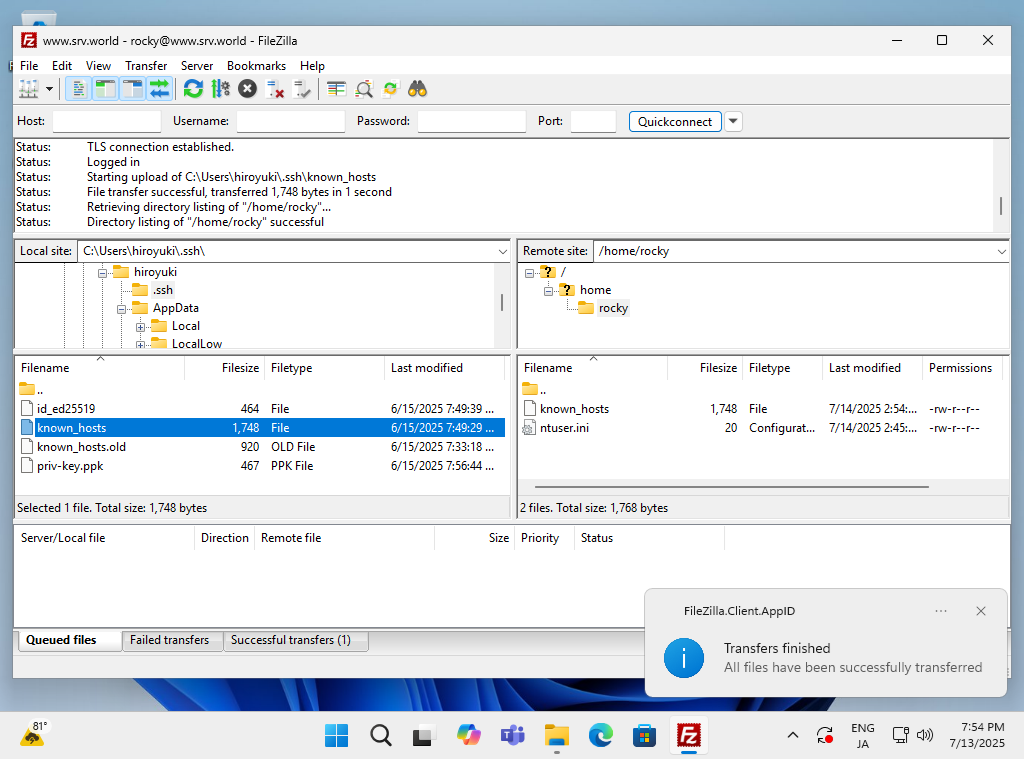Image resolution: width=1024 pixels, height=759 pixels.
Task: Open the Bookmarks menu
Action: click(x=256, y=66)
